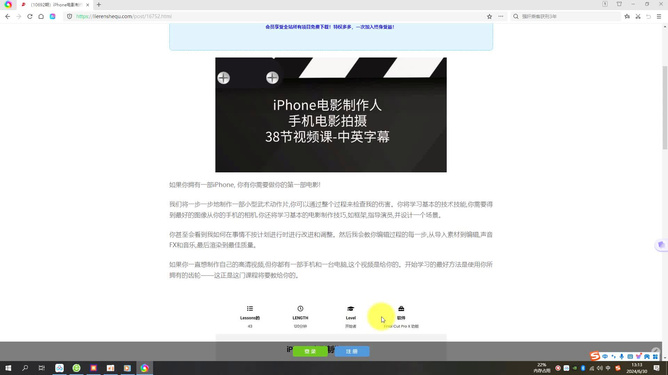Open the browser hamburger main menu
The width and height of the screenshot is (668, 375).
pyautogui.click(x=659, y=16)
